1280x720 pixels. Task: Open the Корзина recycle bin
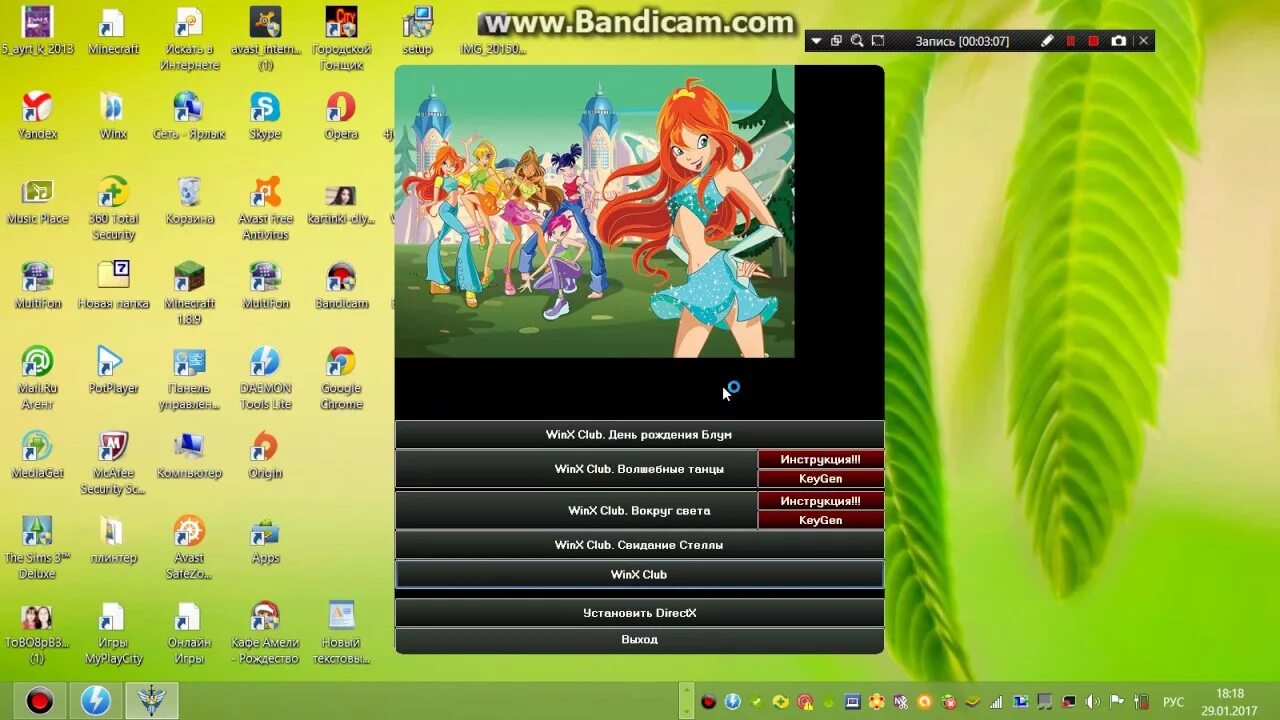pyautogui.click(x=189, y=200)
